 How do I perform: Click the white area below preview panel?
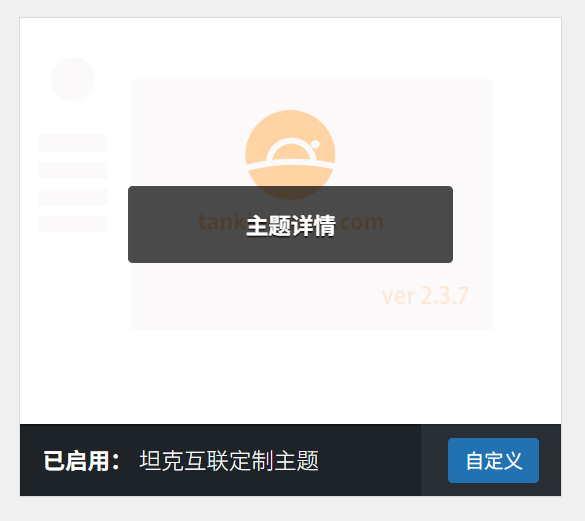point(290,377)
